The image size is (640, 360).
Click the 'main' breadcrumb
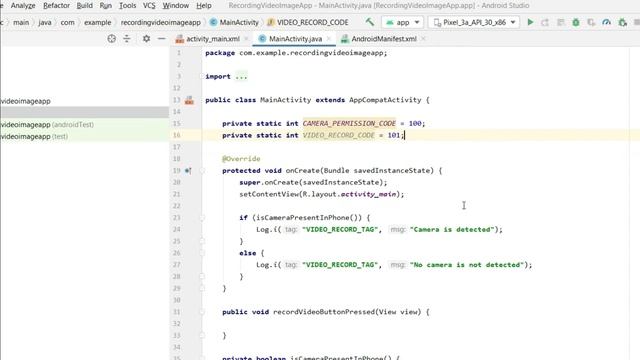[21, 22]
